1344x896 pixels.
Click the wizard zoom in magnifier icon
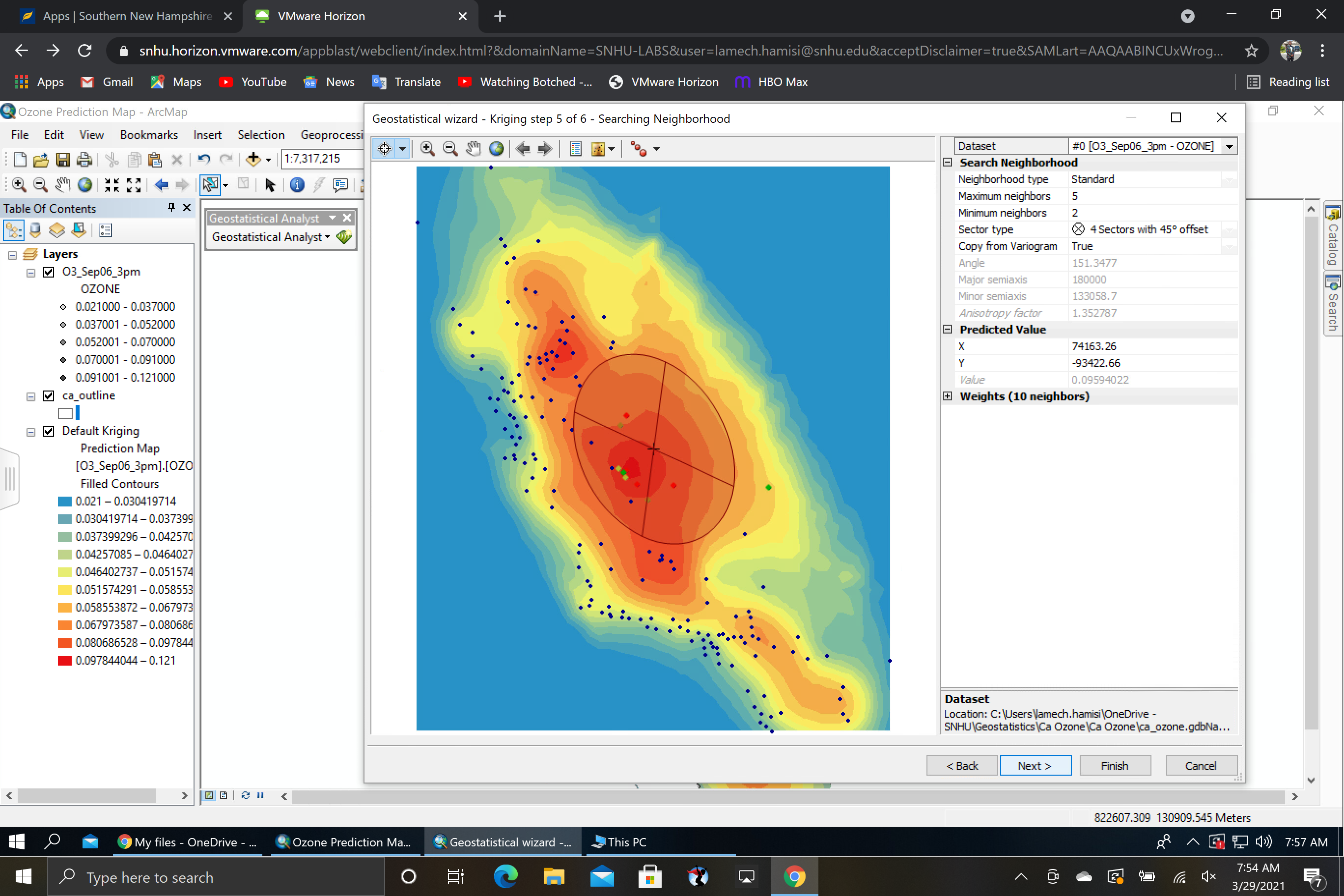click(x=427, y=148)
